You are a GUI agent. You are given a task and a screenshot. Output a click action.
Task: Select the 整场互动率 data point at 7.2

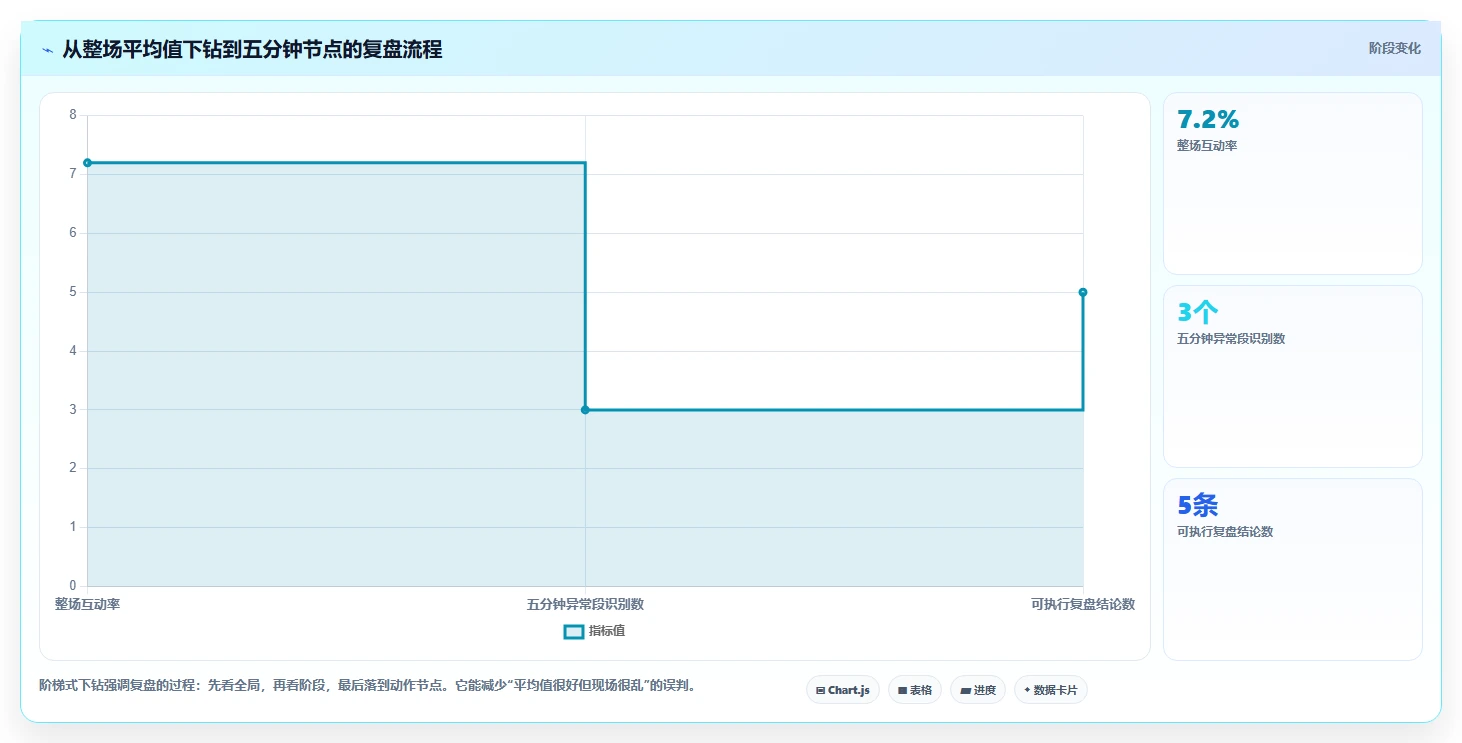click(87, 162)
